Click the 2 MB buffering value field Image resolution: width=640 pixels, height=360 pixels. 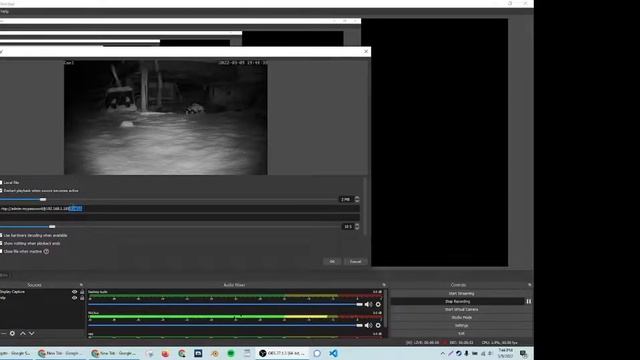347,199
